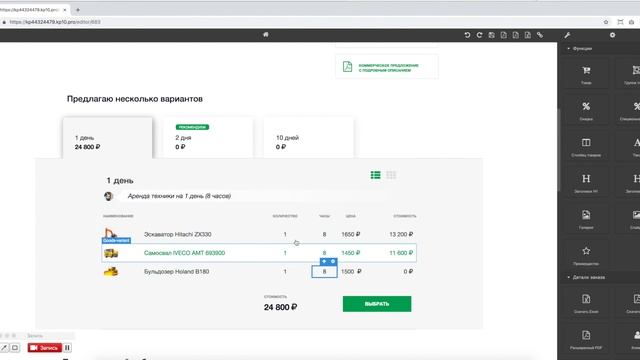Click the 1650 ₽ price of the excavator
Screen dimensions: 640x360
pos(351,234)
